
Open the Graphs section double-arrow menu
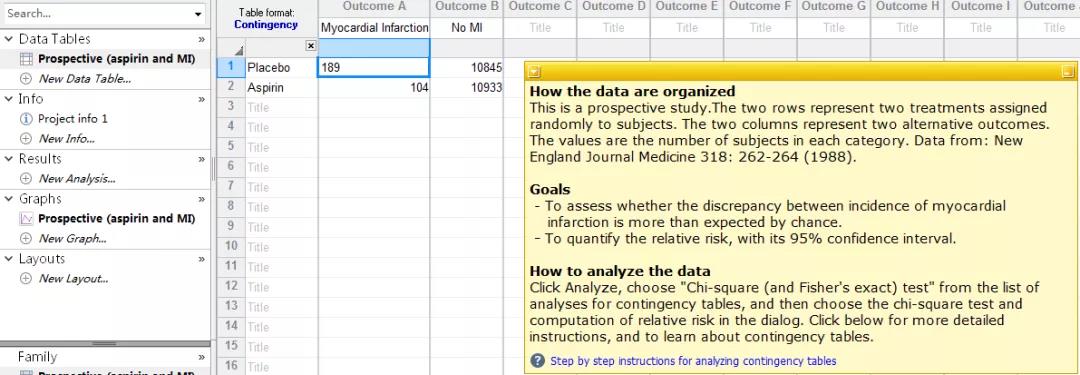[x=202, y=199]
